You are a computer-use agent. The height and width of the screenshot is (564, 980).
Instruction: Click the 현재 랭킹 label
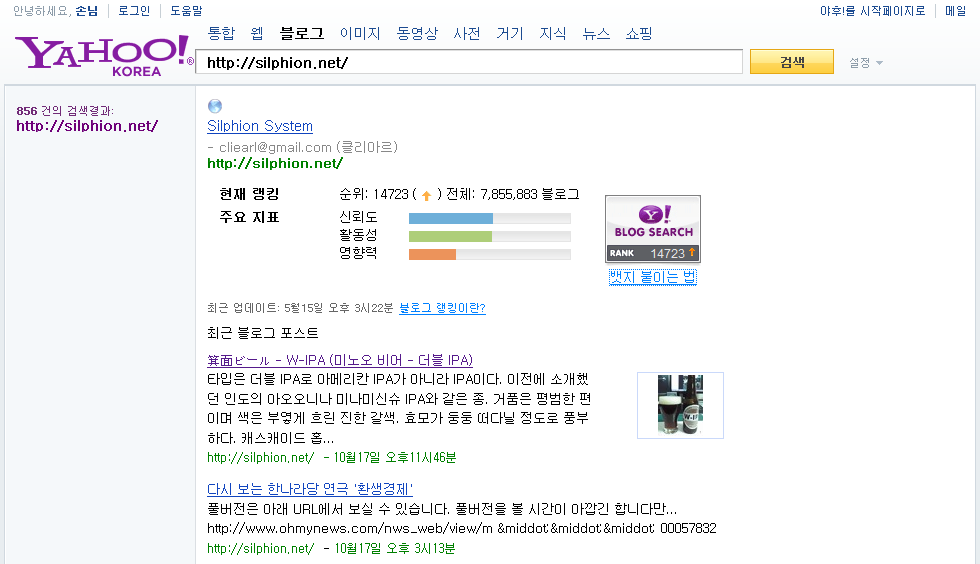pos(249,194)
